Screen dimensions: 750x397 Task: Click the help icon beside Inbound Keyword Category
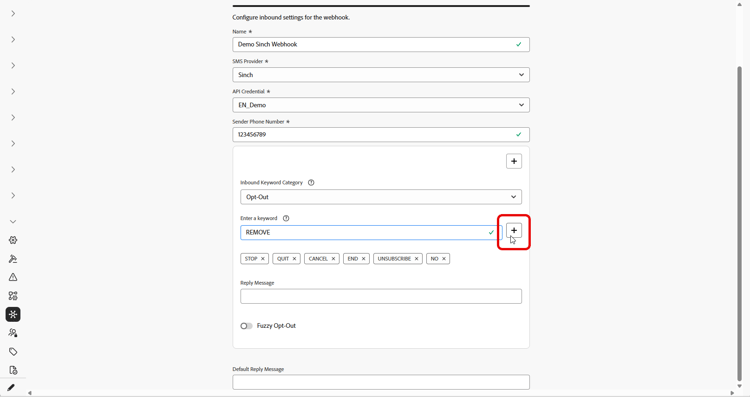pyautogui.click(x=311, y=183)
